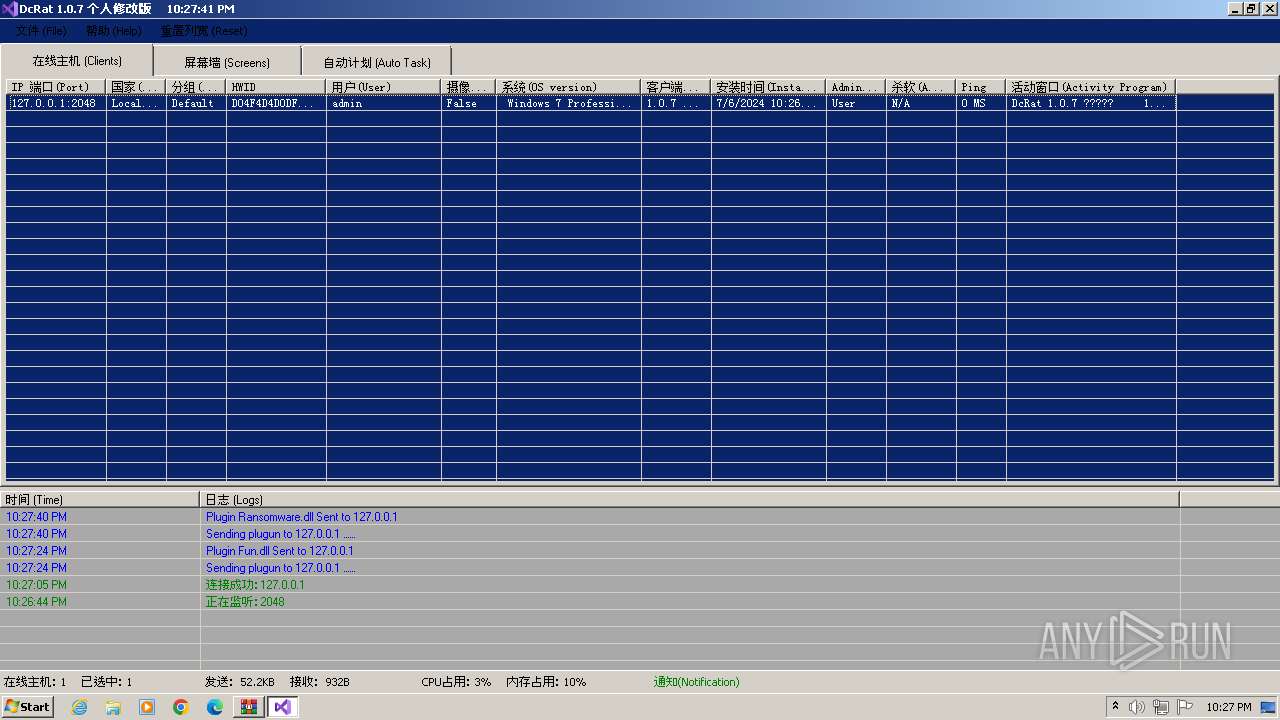Select client row 127.0.0.1:2048

(56, 103)
